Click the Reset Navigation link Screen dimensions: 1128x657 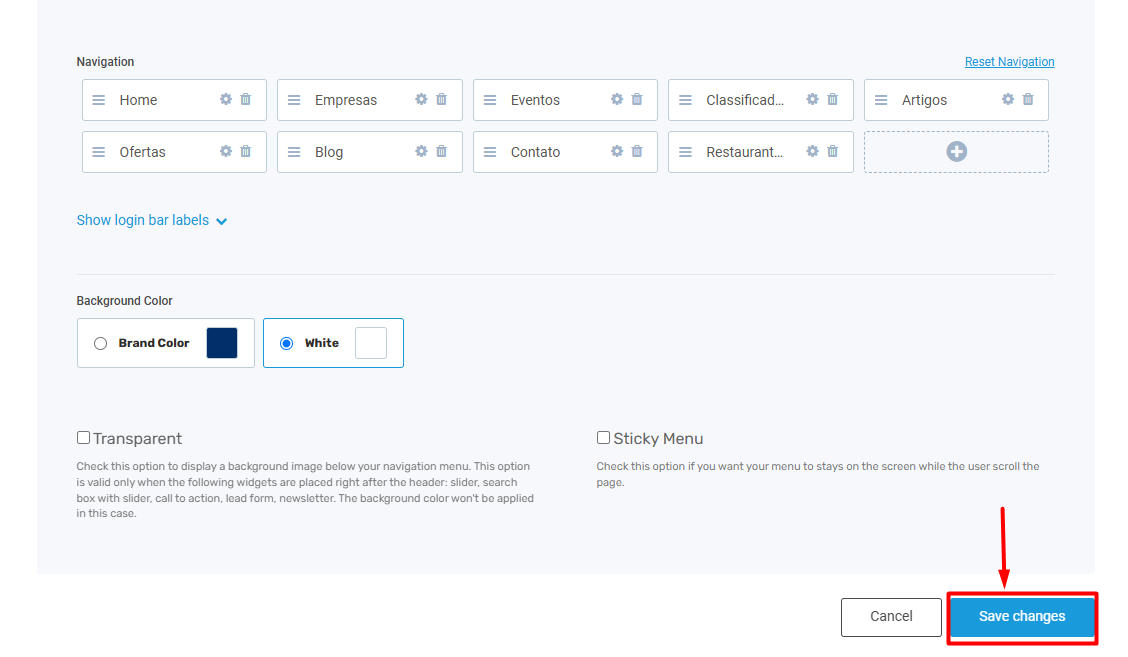[1009, 62]
